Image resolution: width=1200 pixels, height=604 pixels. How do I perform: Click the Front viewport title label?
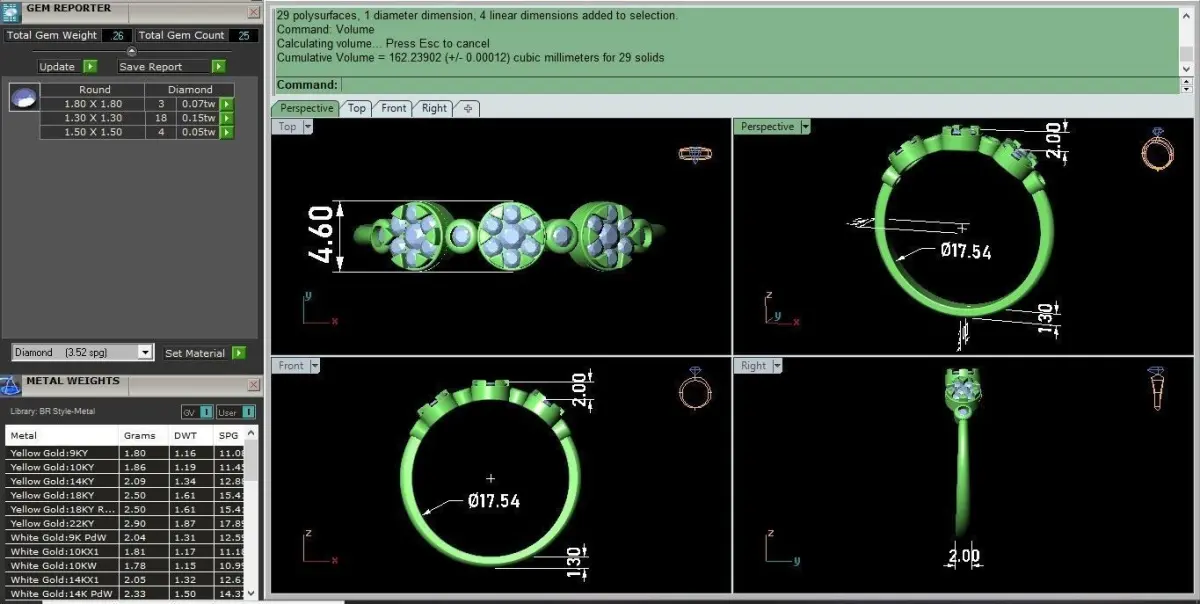point(292,366)
